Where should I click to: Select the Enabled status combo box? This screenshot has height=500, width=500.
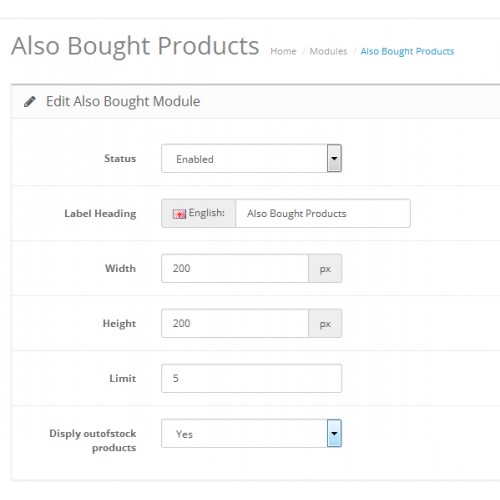[251, 158]
